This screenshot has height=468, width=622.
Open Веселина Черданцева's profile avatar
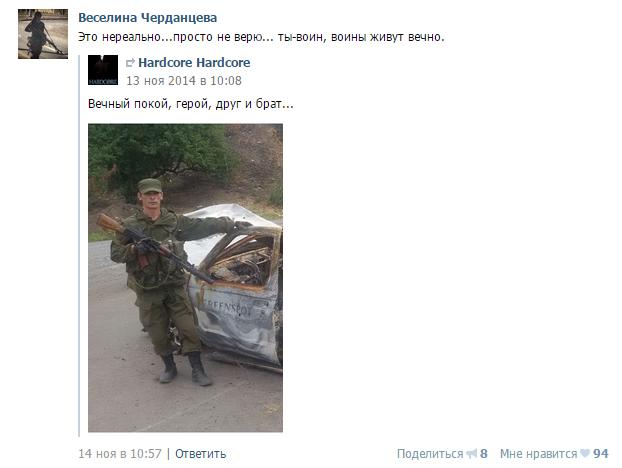pyautogui.click(x=43, y=34)
